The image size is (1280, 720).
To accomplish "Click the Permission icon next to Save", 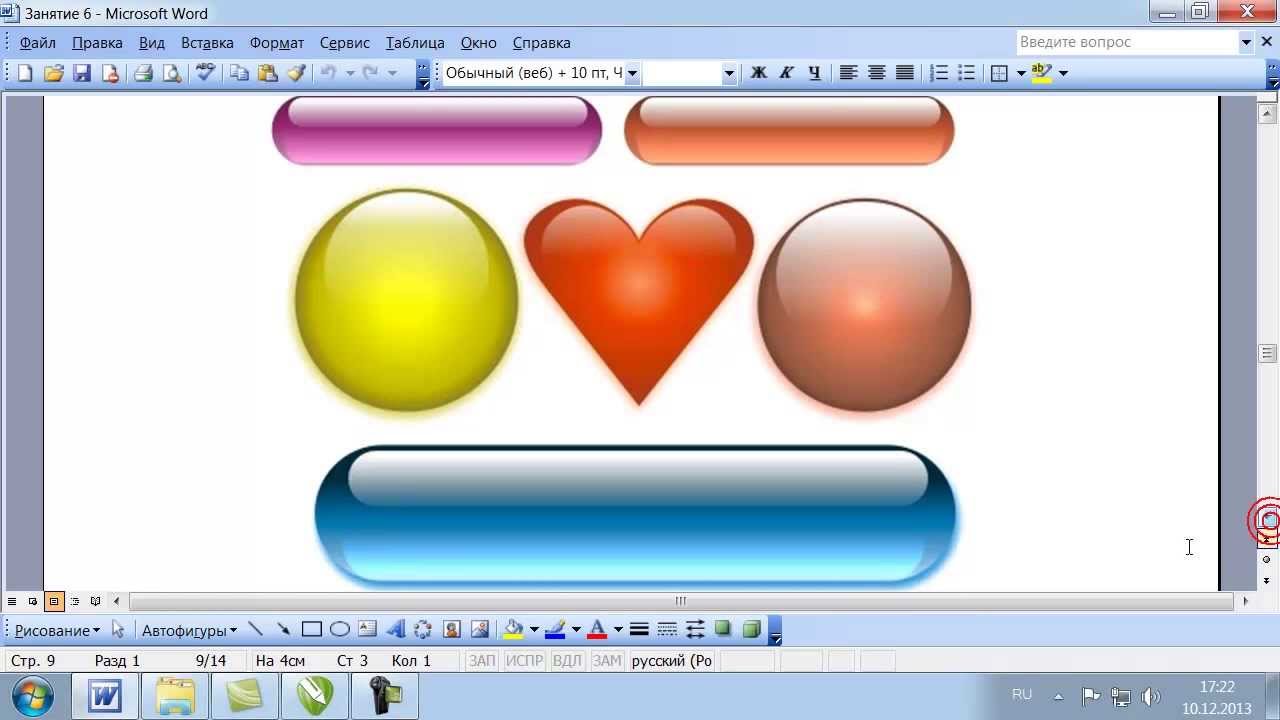I will tap(110, 73).
